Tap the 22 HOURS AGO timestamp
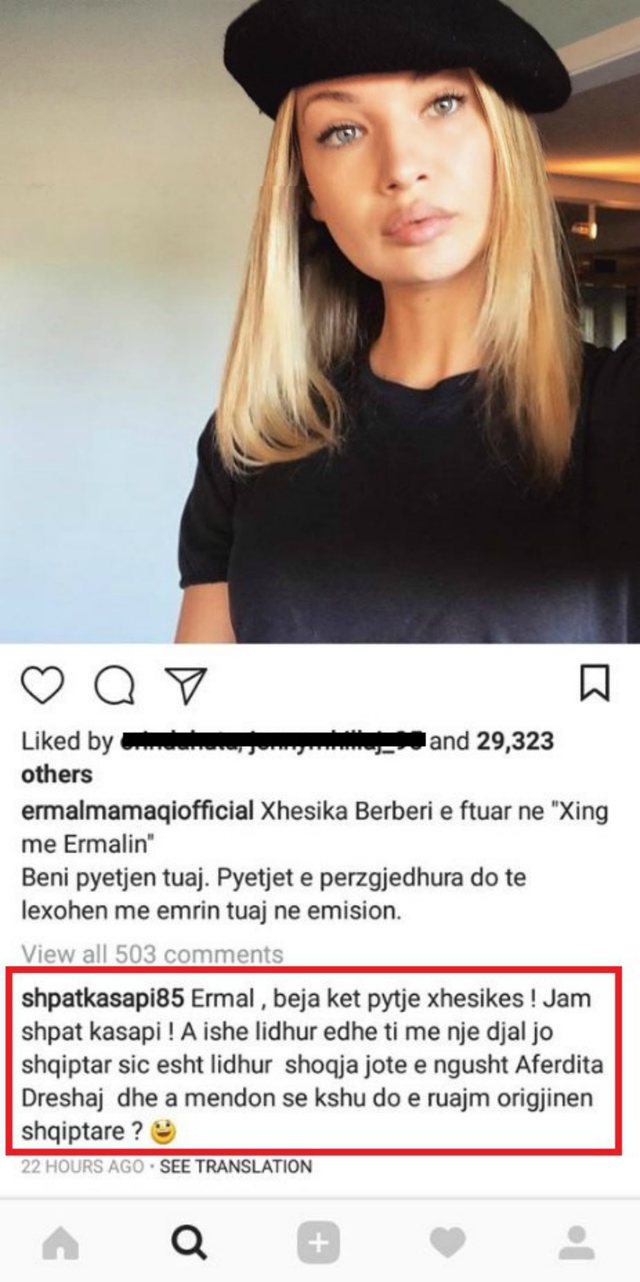 82,1166
